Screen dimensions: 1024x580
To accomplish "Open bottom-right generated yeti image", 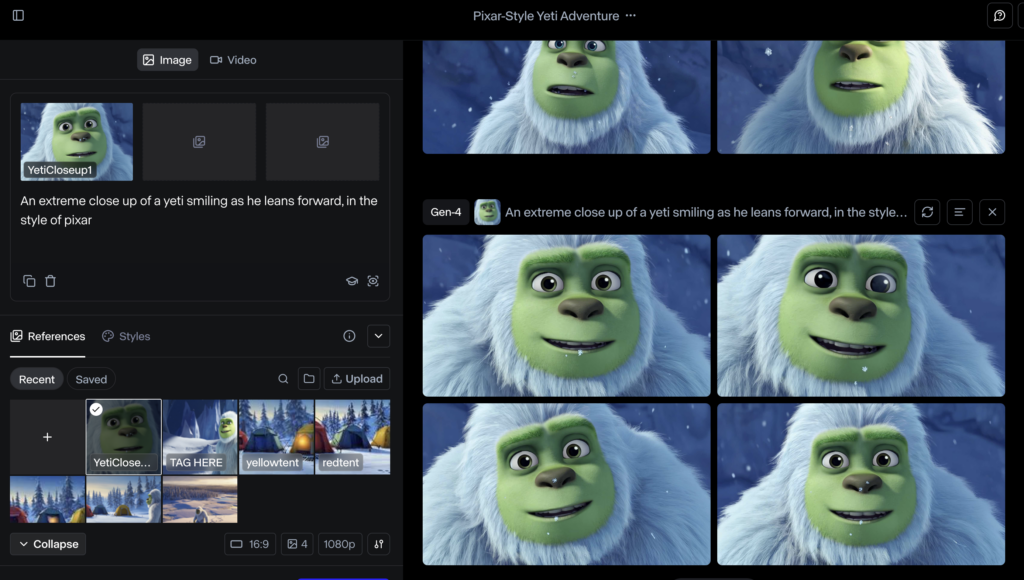I will click(861, 484).
